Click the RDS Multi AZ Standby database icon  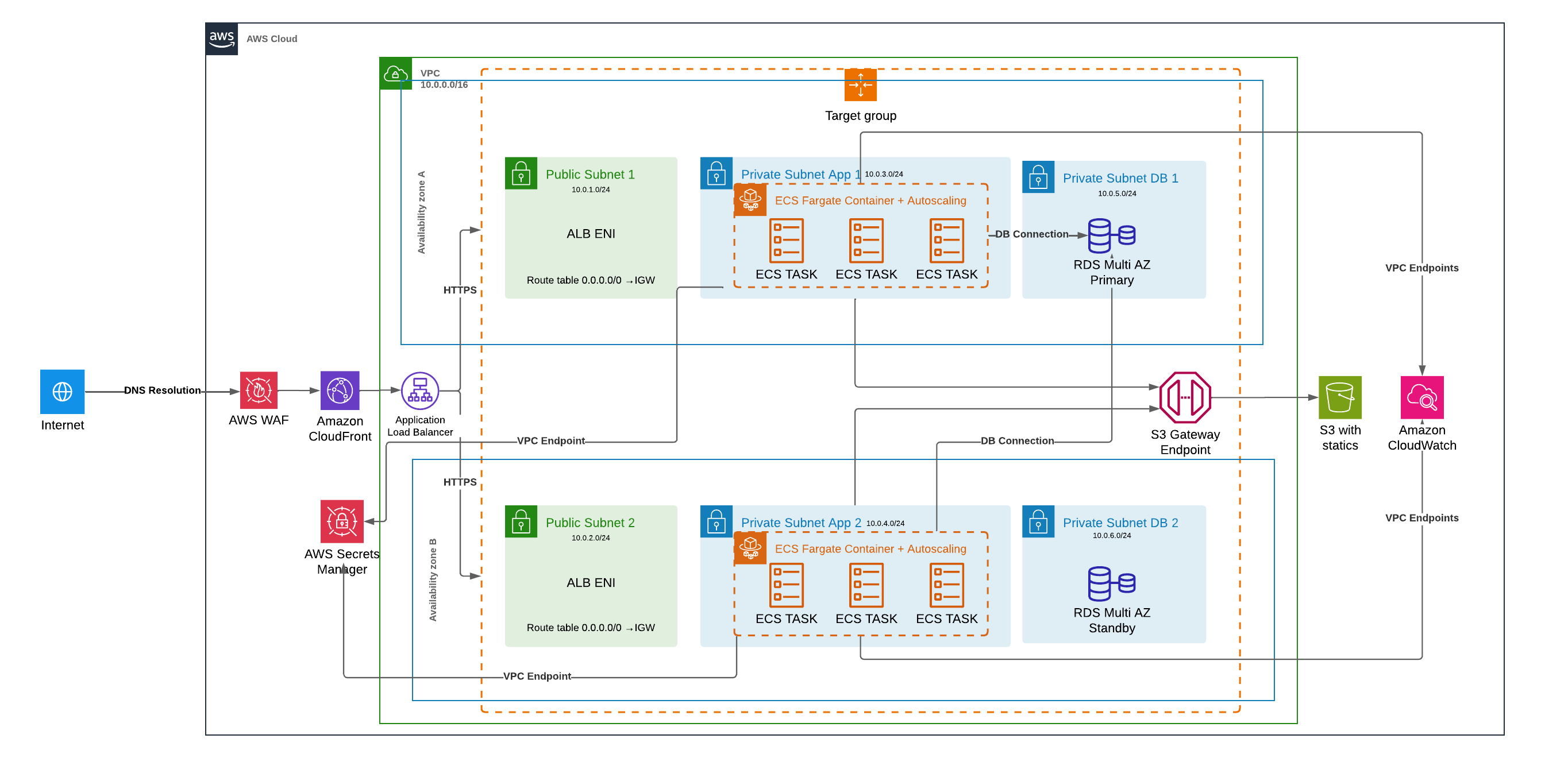[1111, 583]
